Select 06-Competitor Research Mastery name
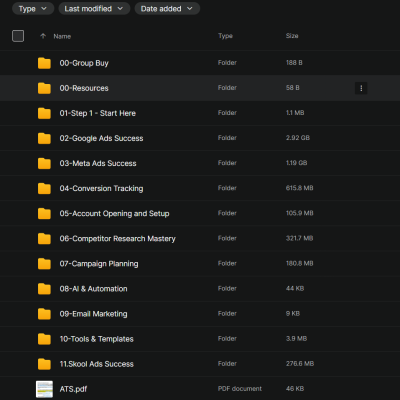The height and width of the screenshot is (400, 400). pyautogui.click(x=117, y=238)
